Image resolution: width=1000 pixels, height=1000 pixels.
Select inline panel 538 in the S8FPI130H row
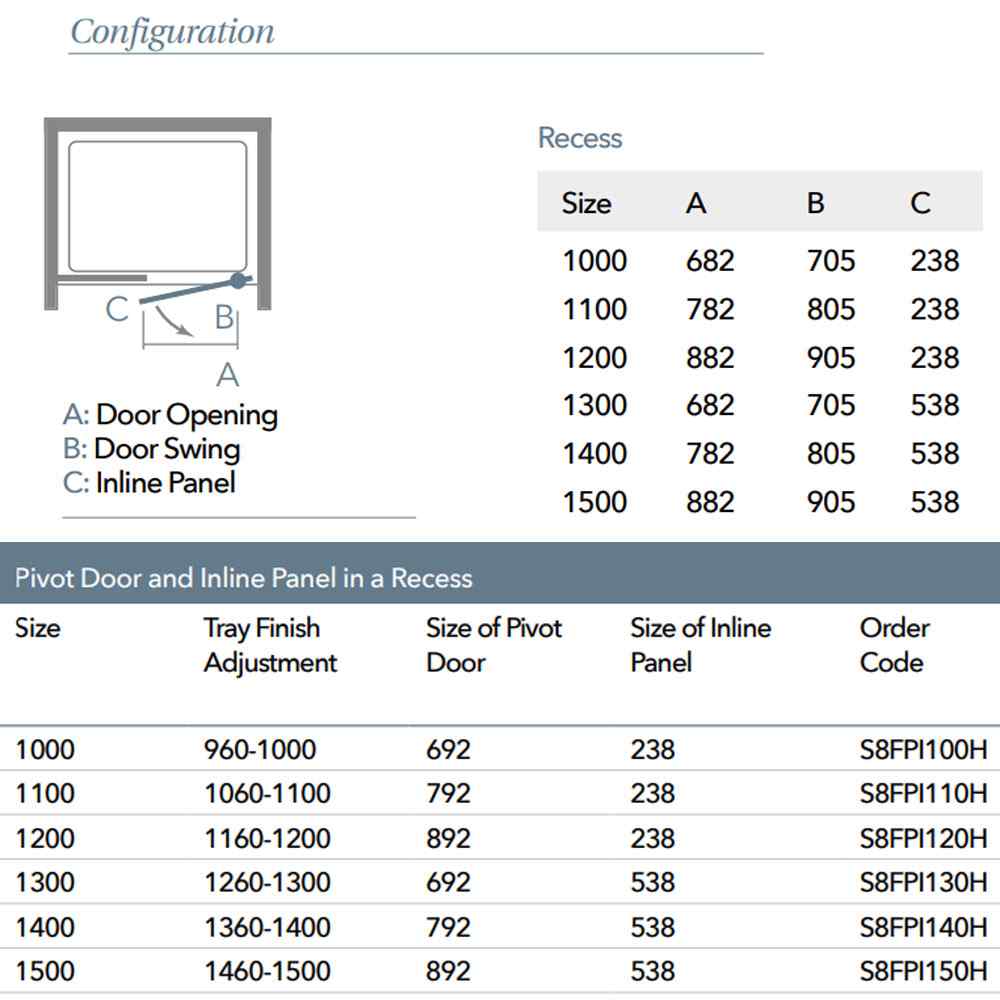tap(652, 883)
